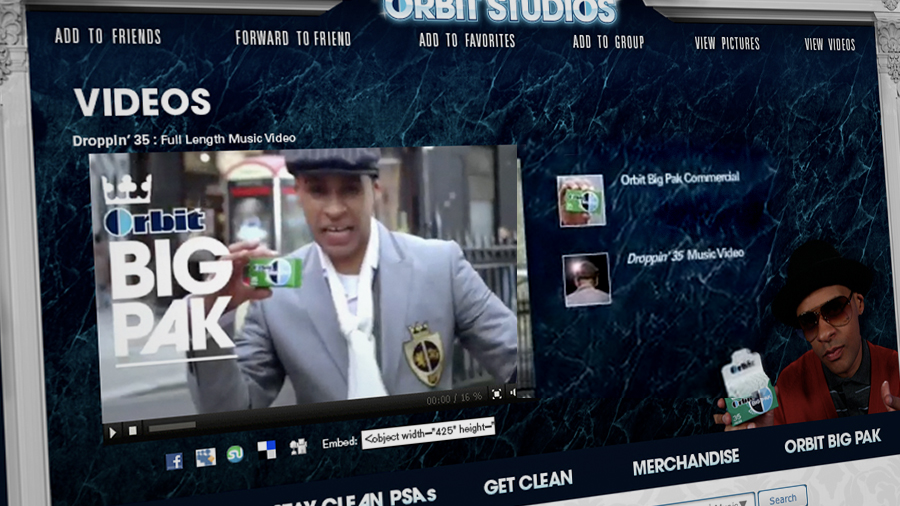Open the Add to Friends link

pyautogui.click(x=108, y=37)
